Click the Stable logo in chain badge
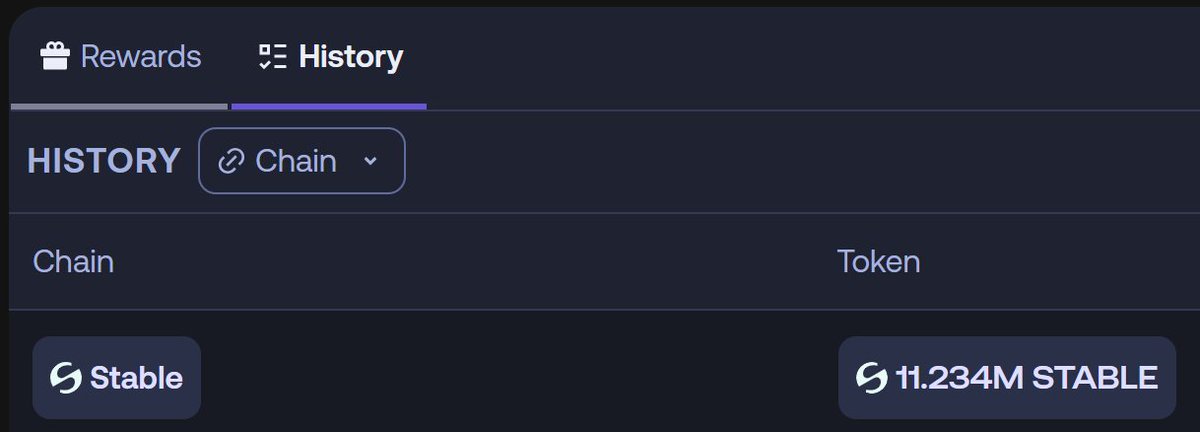This screenshot has width=1200, height=432. coord(66,378)
